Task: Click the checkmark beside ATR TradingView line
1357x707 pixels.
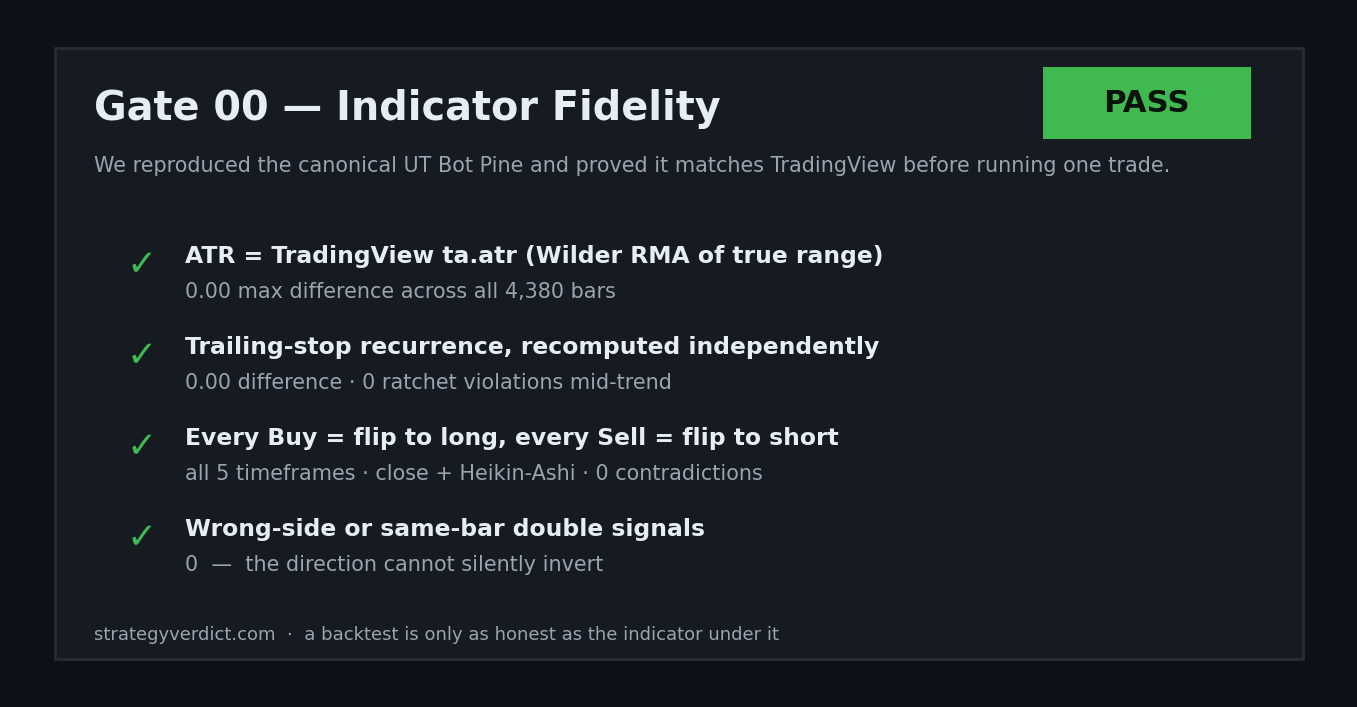Action: (142, 265)
